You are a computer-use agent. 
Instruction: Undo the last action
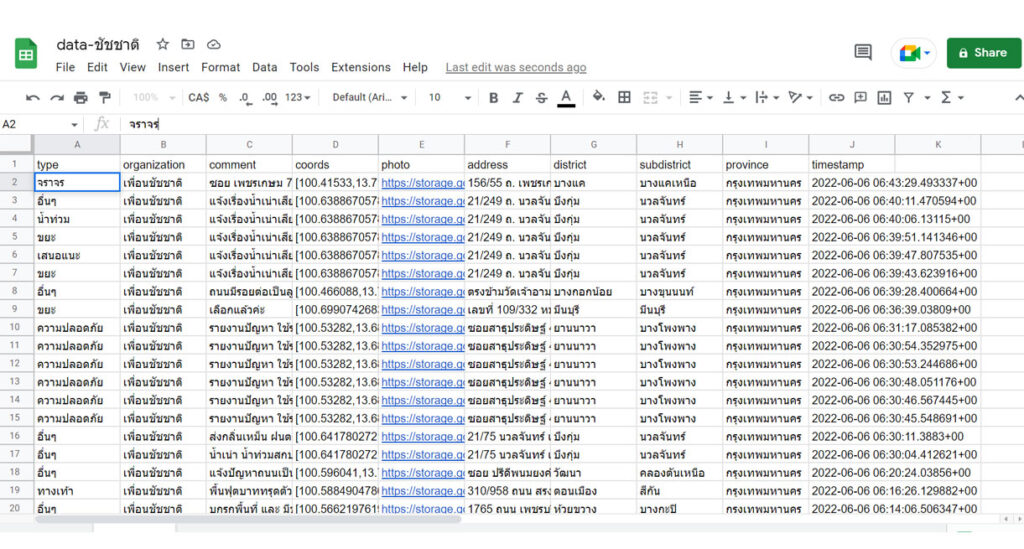(32, 98)
